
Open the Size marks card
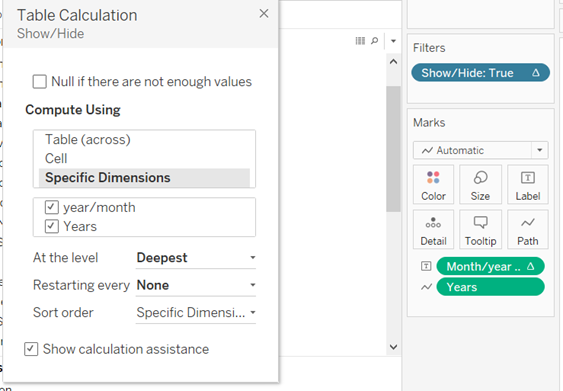(480, 185)
